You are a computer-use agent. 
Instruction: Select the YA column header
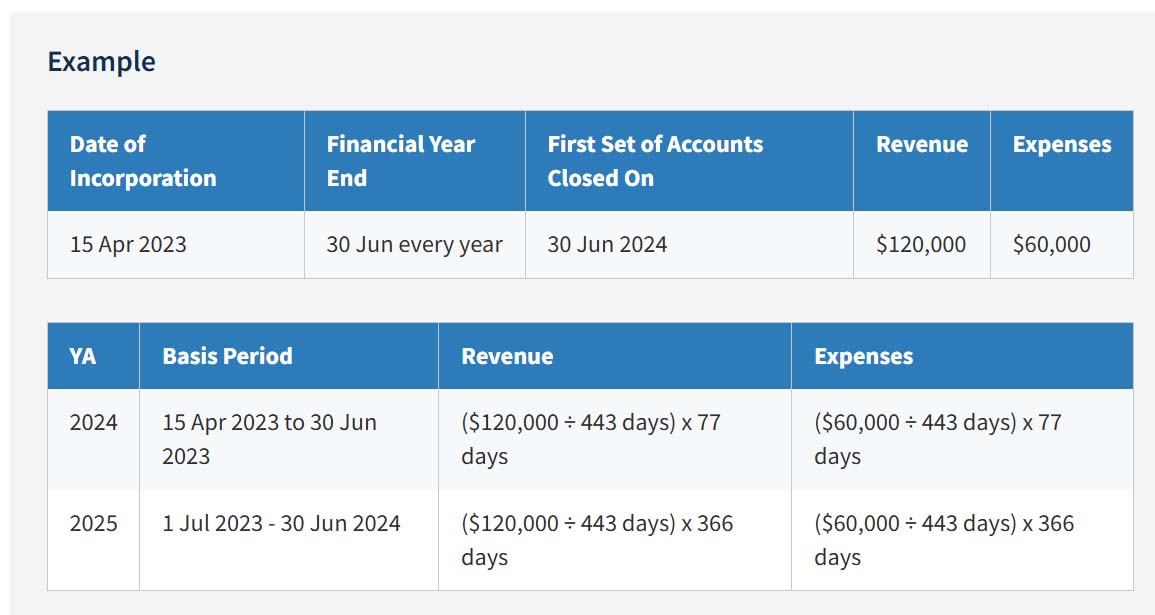coord(94,356)
